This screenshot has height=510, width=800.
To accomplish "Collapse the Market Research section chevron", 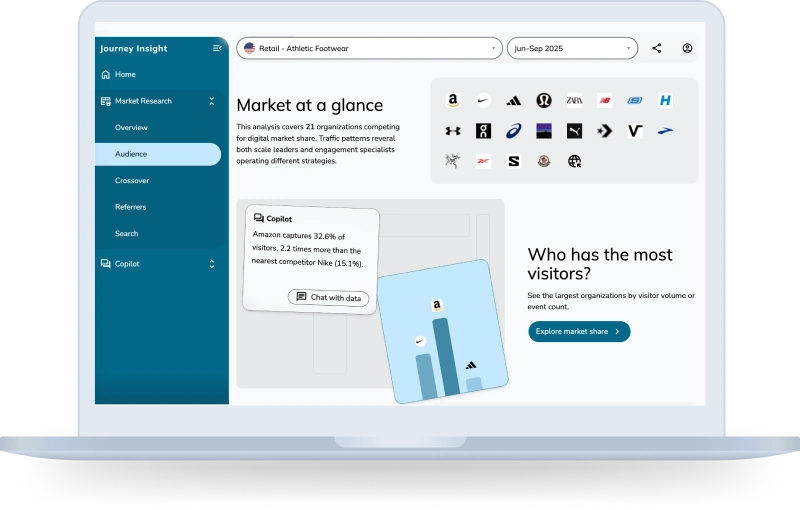I will [x=212, y=101].
